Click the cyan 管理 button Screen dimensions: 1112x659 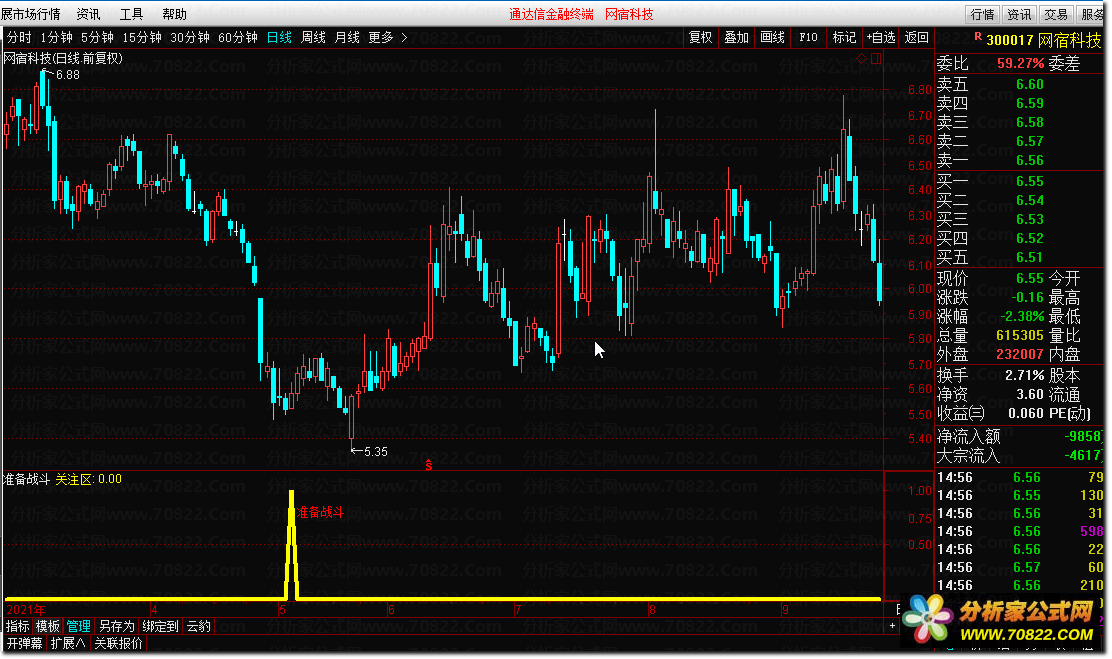(79, 626)
